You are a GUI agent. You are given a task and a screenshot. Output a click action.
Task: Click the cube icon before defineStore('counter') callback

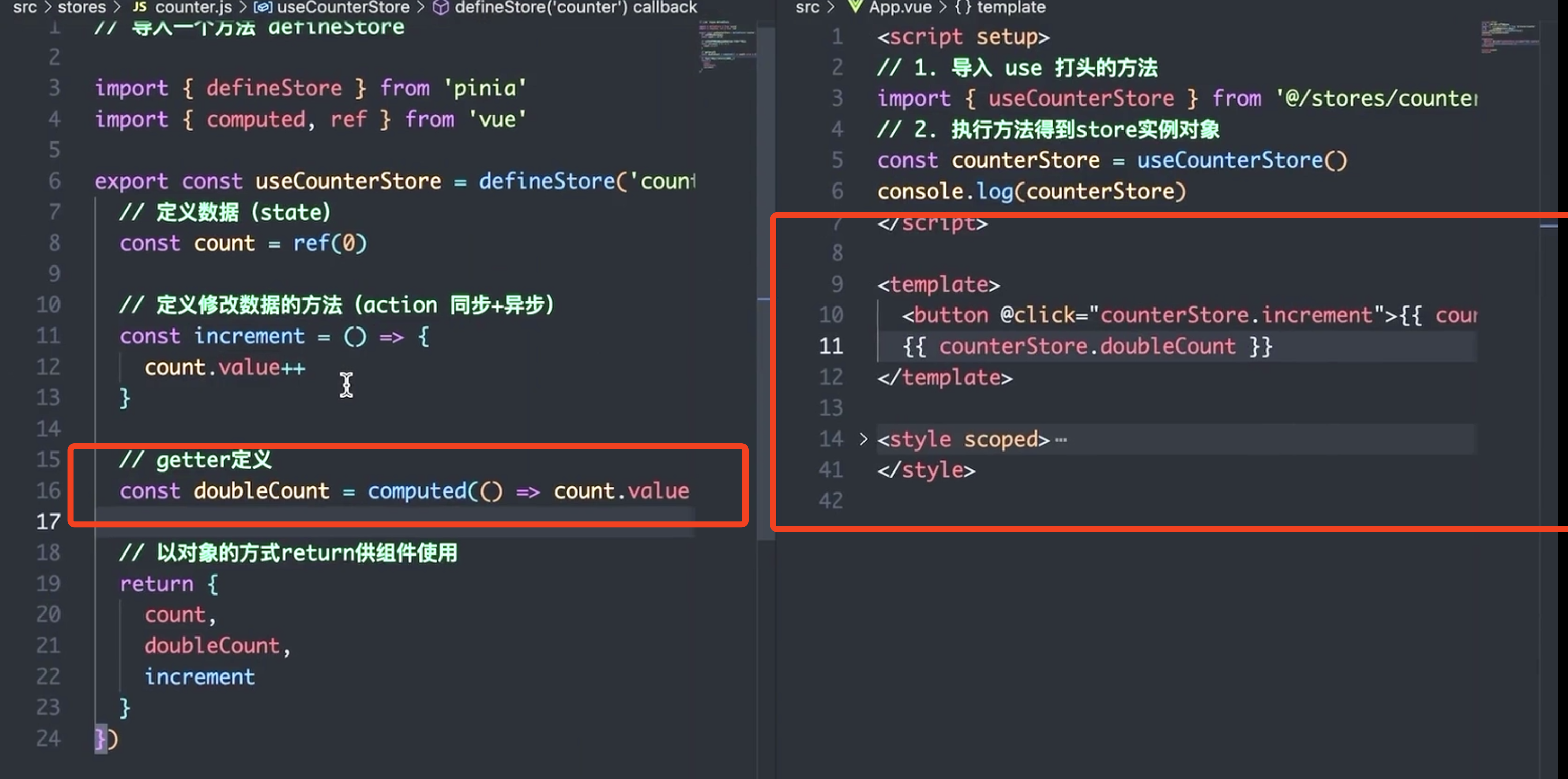440,7
